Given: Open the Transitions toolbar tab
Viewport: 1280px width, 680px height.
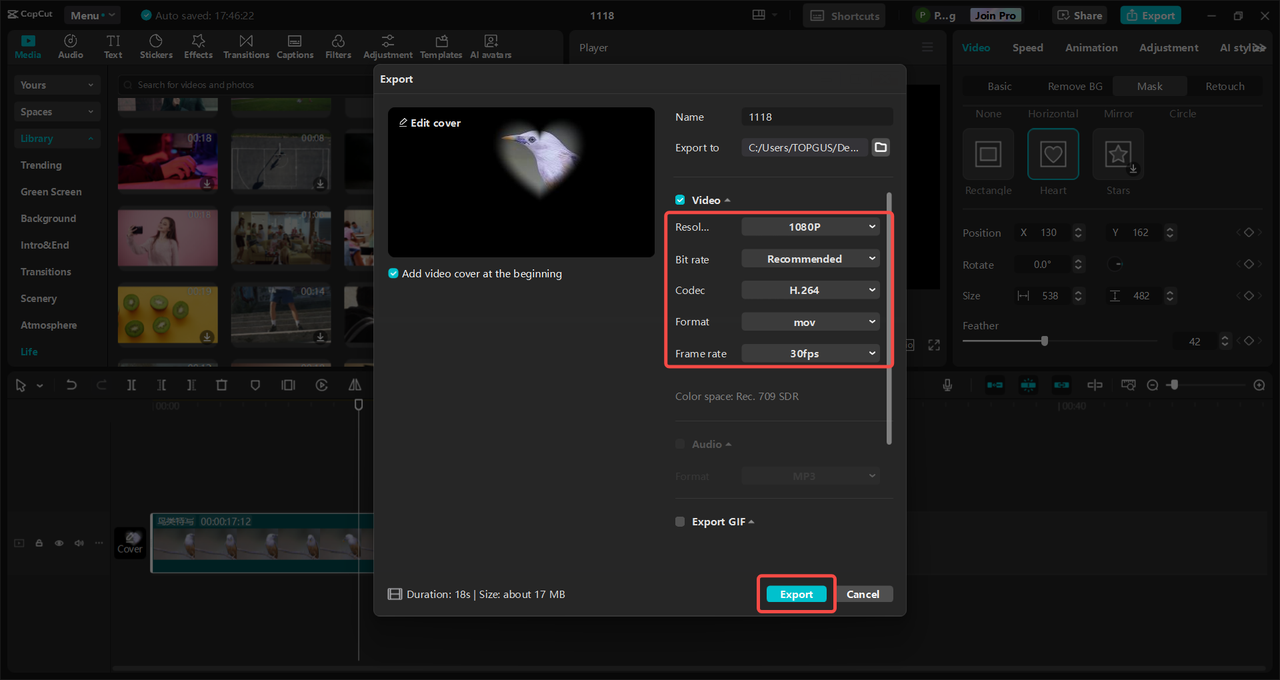Looking at the screenshot, I should click(246, 46).
